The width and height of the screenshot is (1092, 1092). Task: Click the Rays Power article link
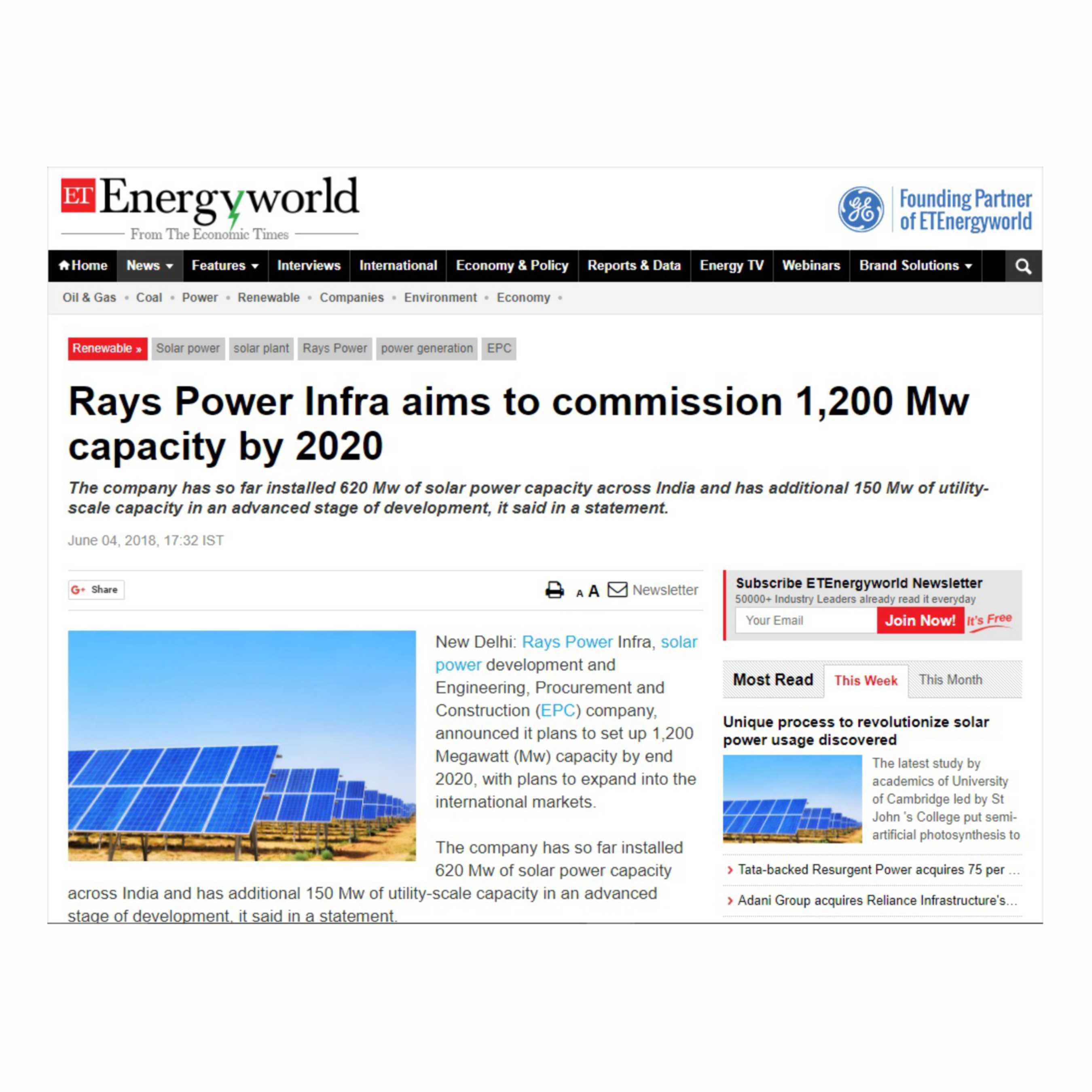tap(567, 642)
